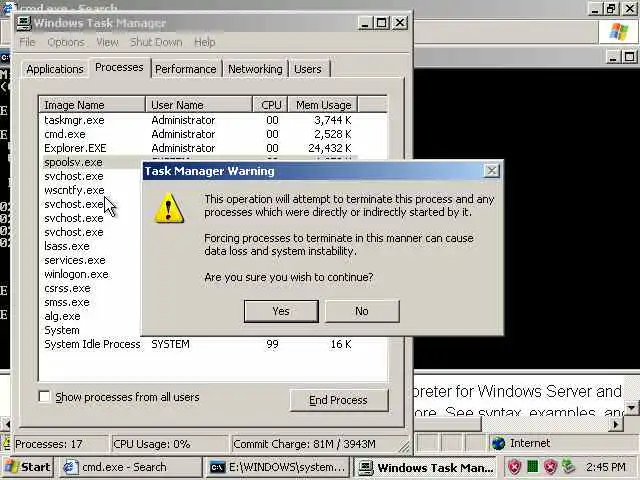Confirm termination by clicking Yes
The width and height of the screenshot is (640, 480).
(281, 311)
